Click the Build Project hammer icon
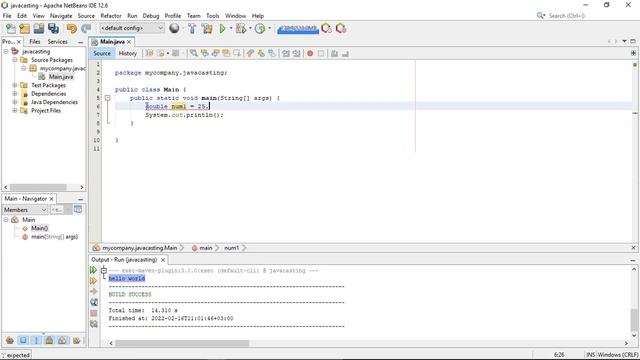Viewport: 640px width, 360px height. click(x=192, y=28)
